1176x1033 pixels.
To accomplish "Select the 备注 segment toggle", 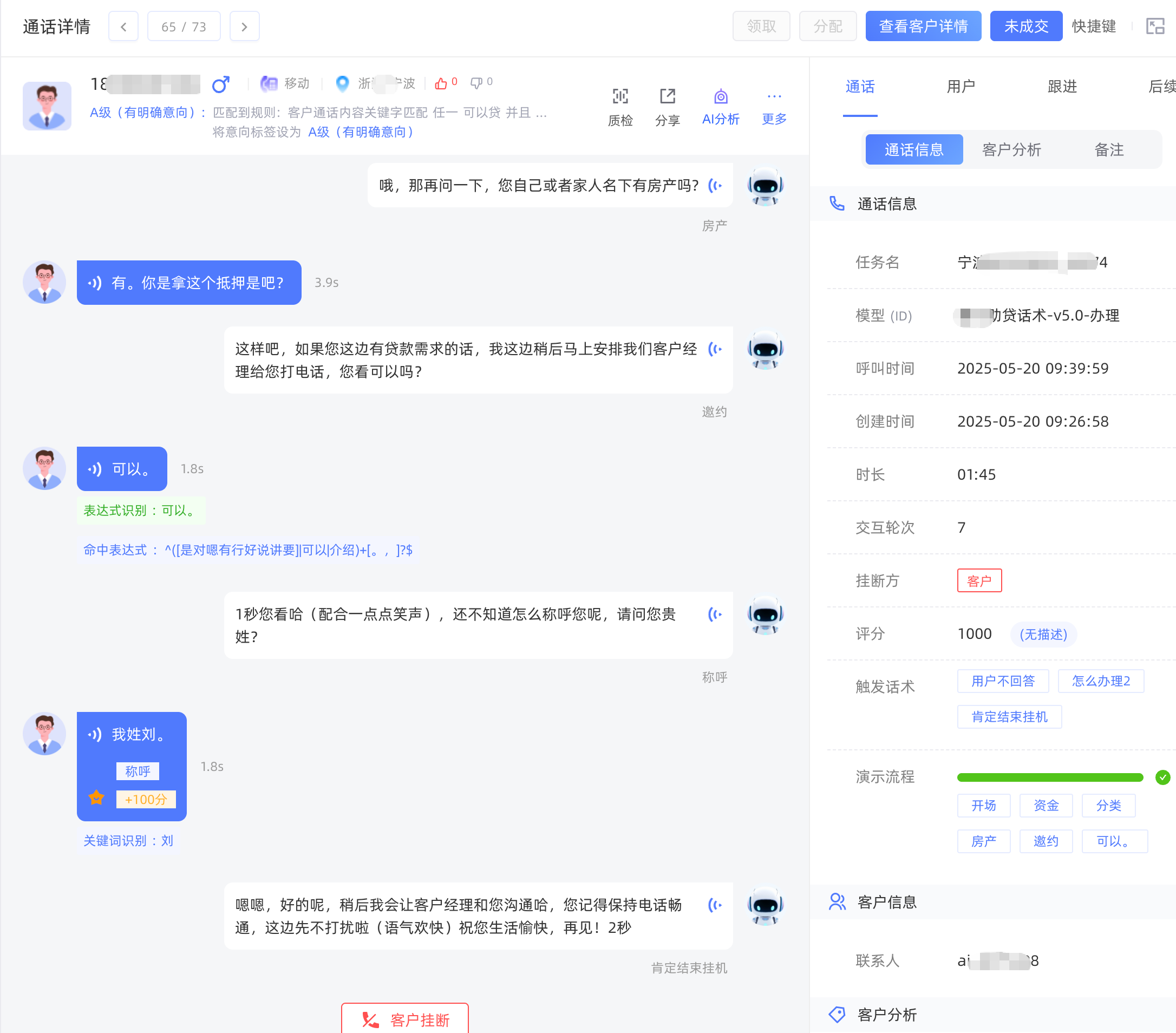I will click(1109, 149).
